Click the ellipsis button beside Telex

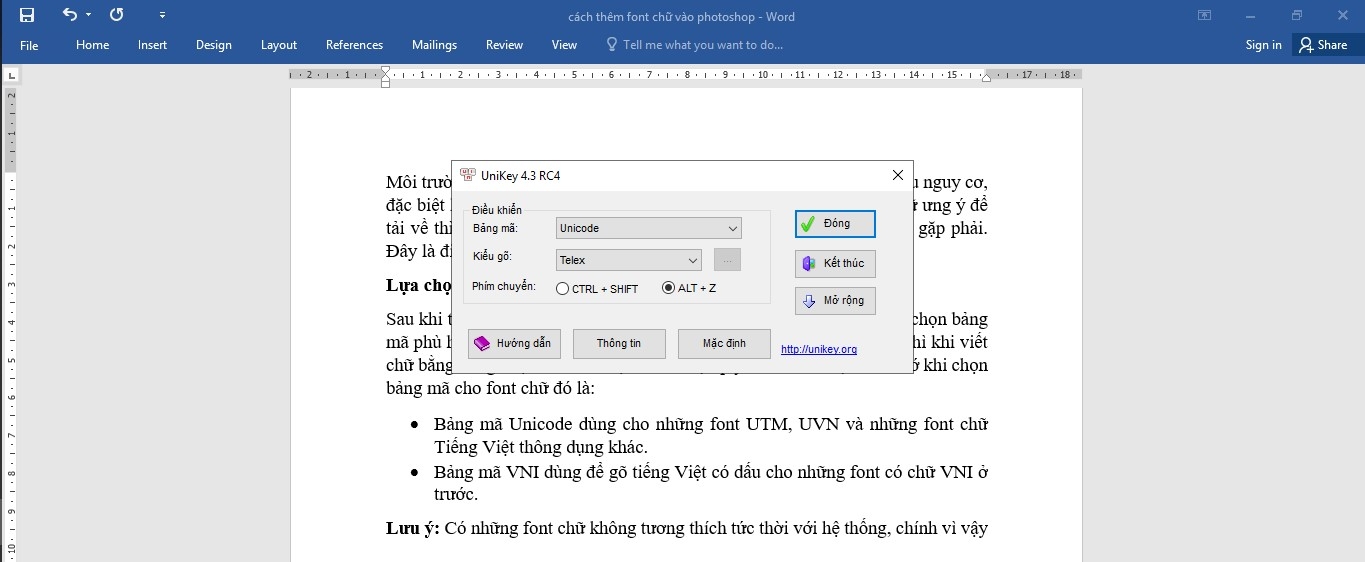pos(728,260)
